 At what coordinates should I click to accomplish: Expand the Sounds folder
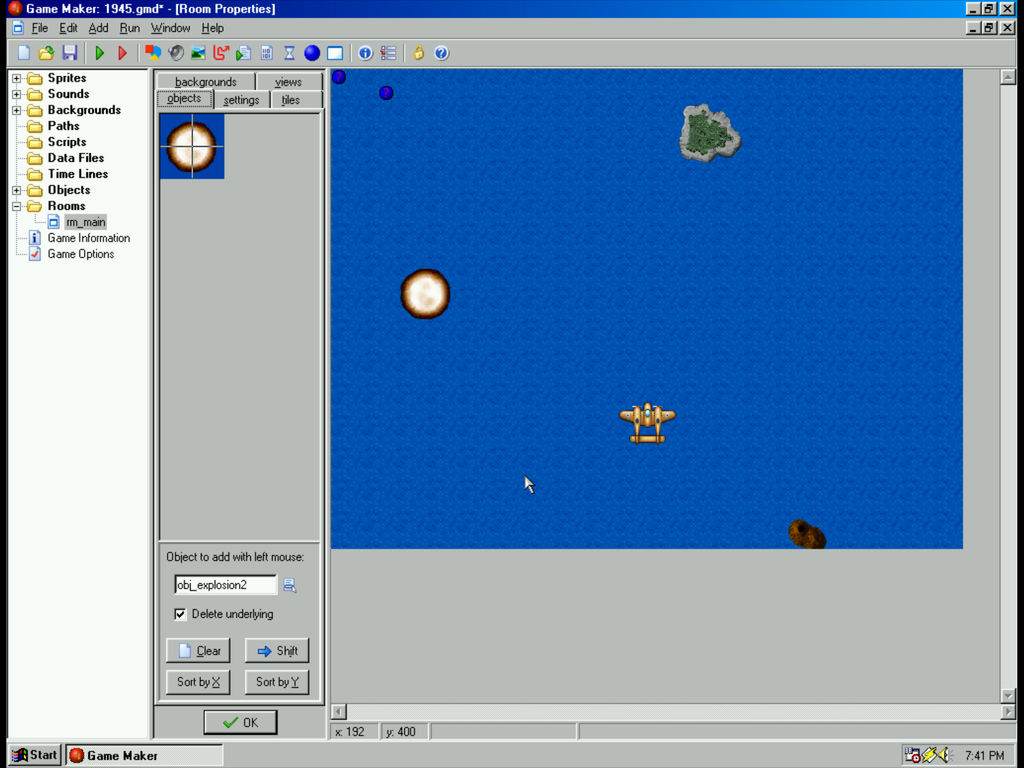16,94
